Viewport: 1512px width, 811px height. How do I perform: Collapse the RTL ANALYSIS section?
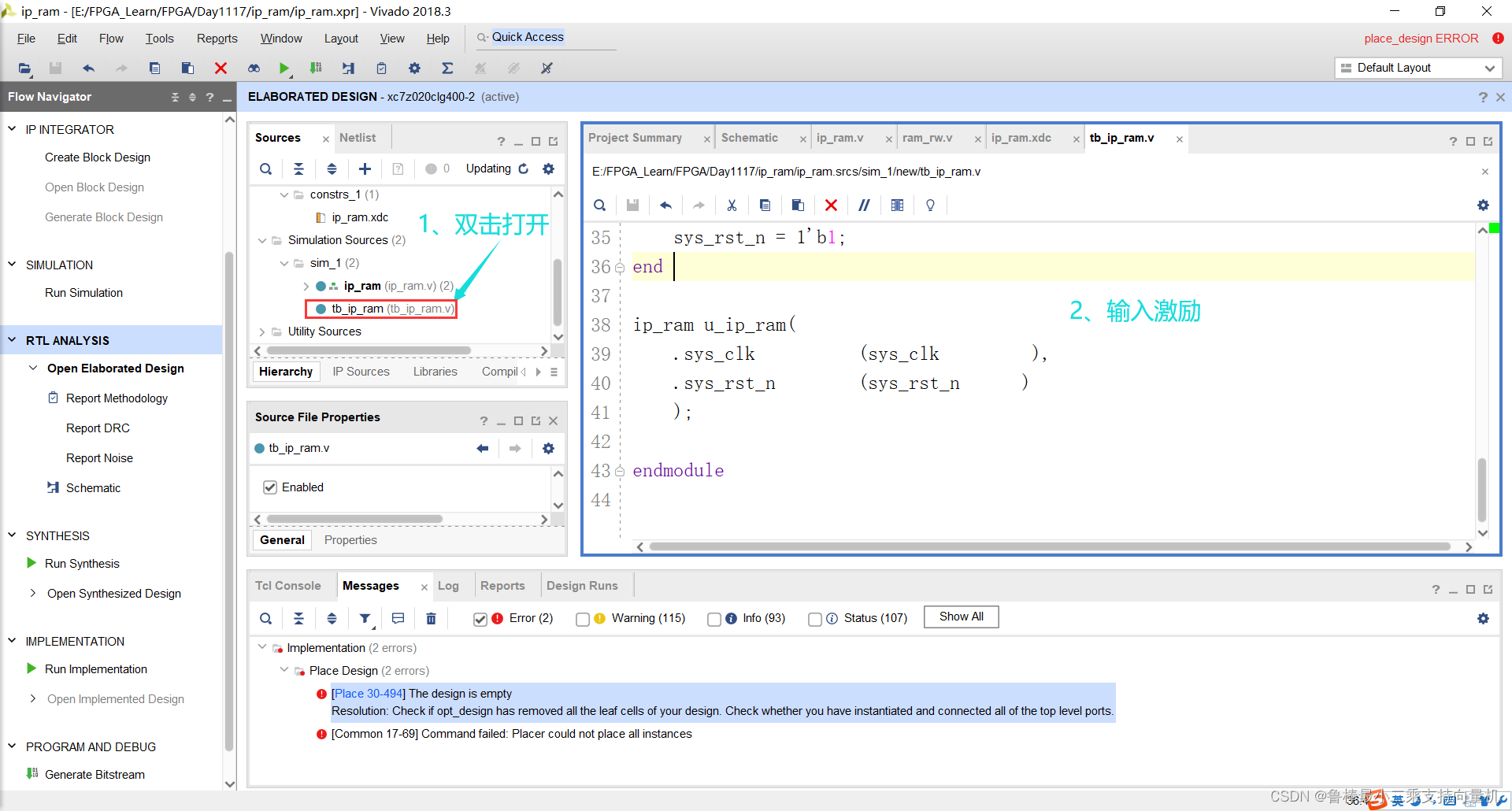click(12, 340)
